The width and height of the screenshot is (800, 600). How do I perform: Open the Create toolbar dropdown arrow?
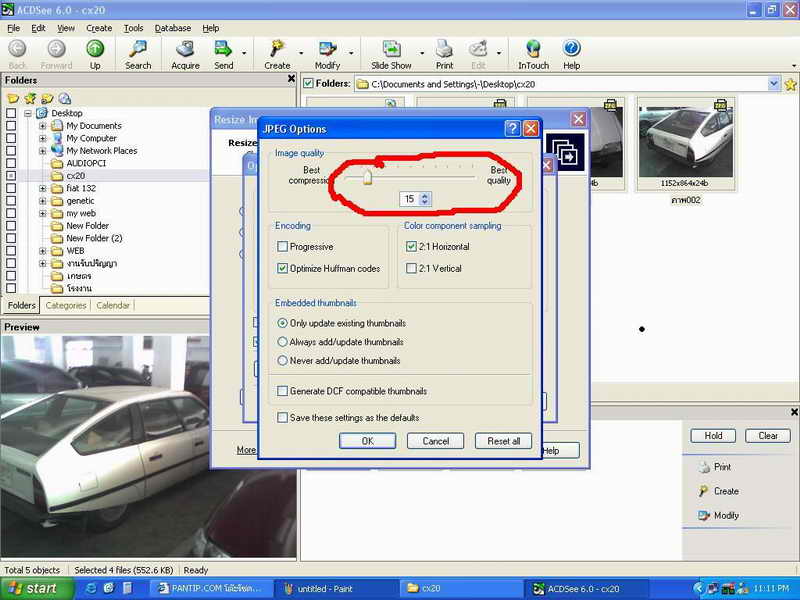[301, 53]
